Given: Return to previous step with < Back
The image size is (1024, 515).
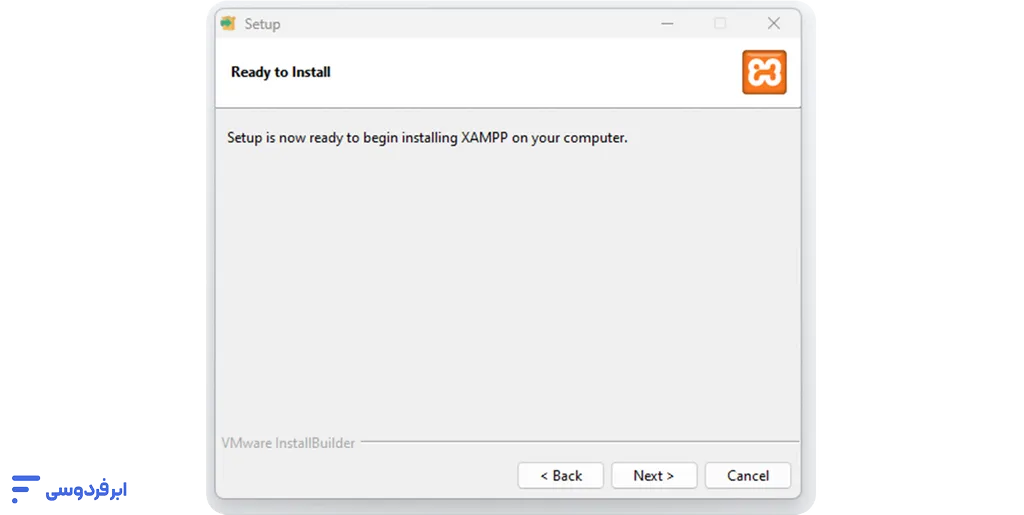Looking at the screenshot, I should click(x=560, y=476).
